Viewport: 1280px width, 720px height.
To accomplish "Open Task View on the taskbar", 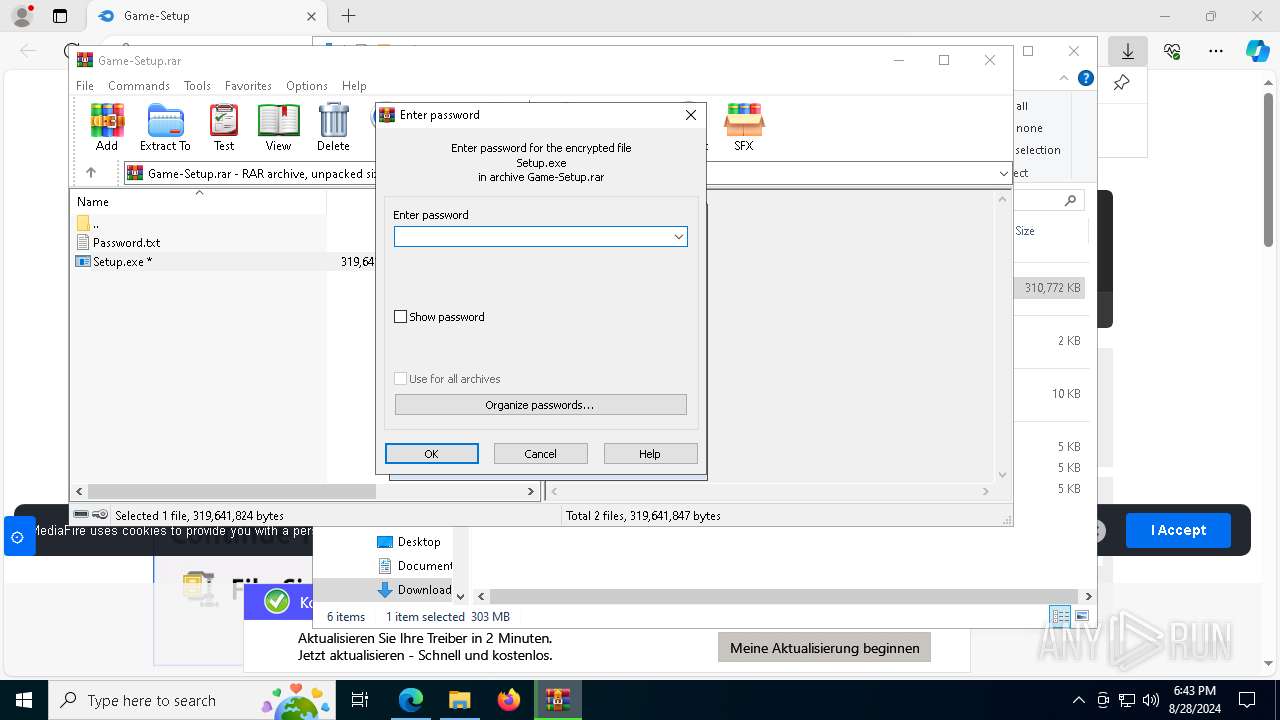I will pyautogui.click(x=360, y=700).
